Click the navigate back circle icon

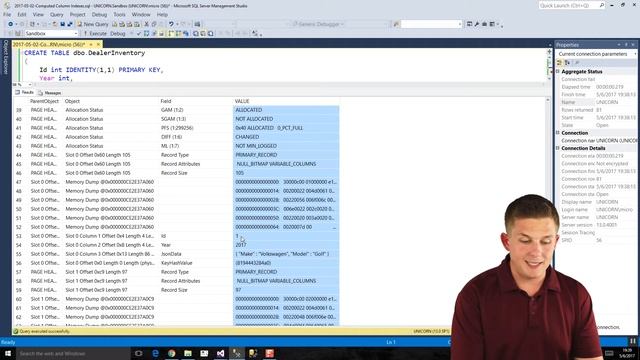[10, 24]
